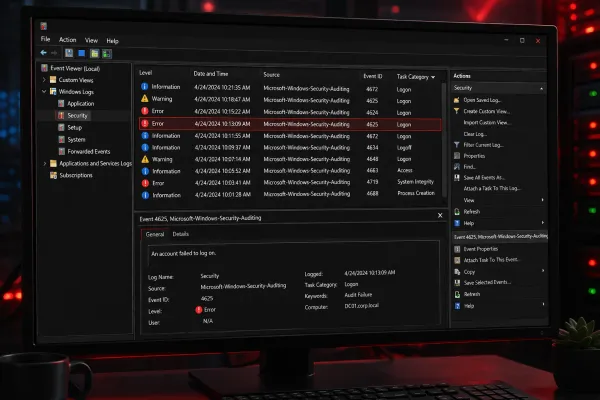The image size is (600, 400).
Task: Select the Security log in tree
Action: coord(77,115)
